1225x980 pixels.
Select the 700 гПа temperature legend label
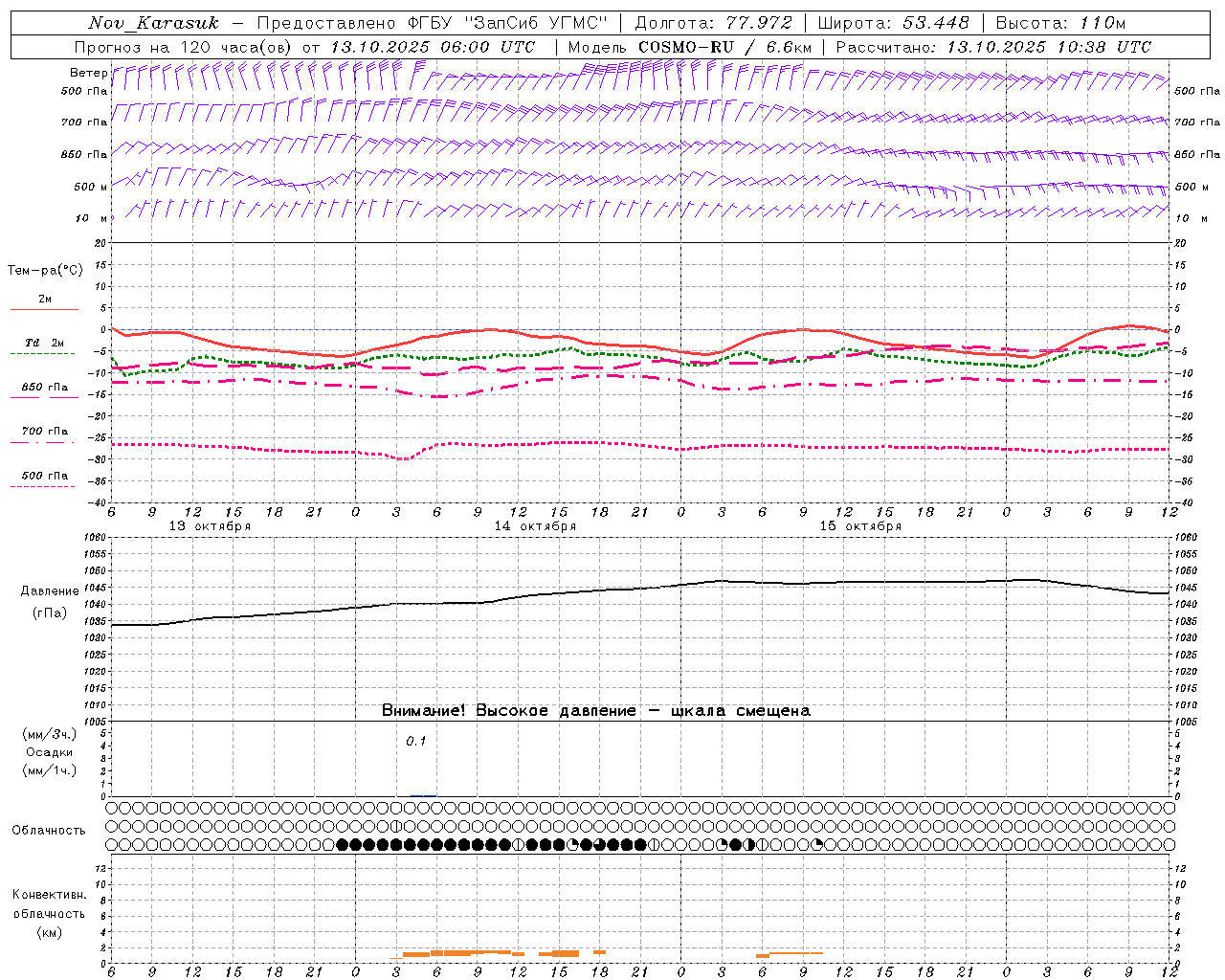45,432
